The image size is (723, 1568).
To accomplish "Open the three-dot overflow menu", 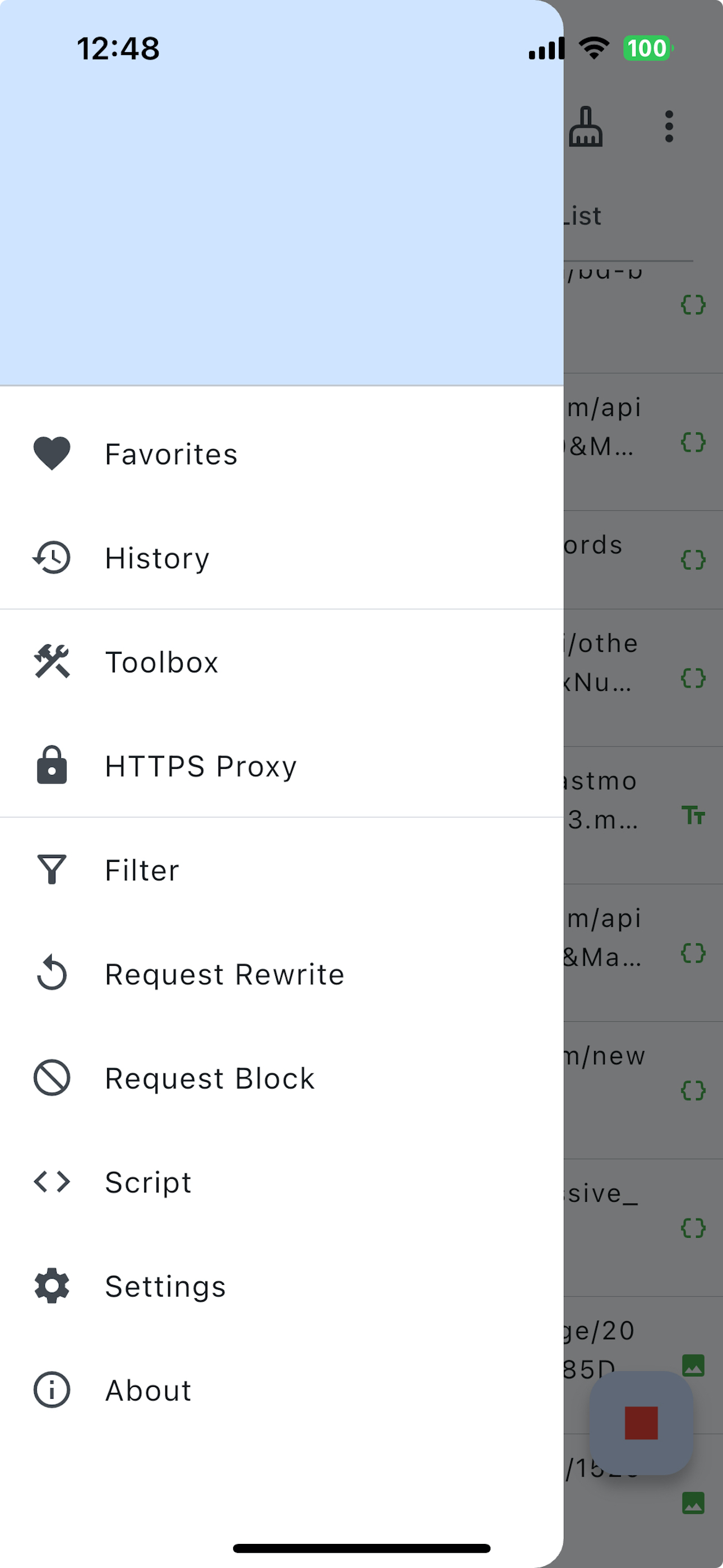I will click(669, 127).
